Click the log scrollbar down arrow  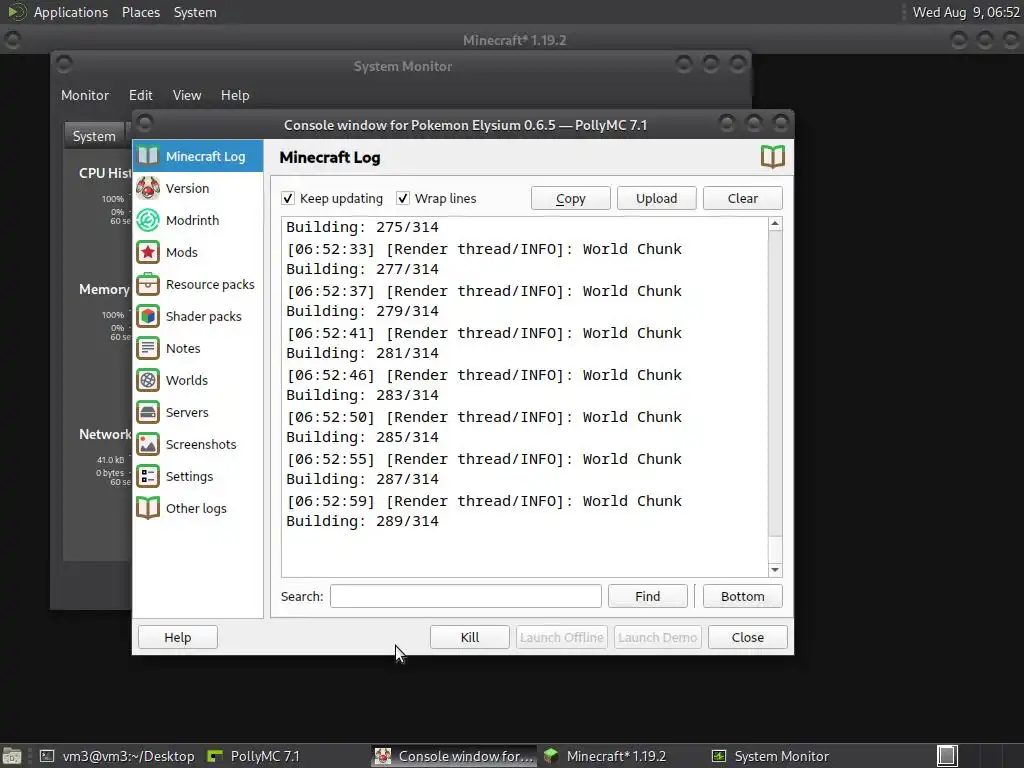click(x=775, y=570)
